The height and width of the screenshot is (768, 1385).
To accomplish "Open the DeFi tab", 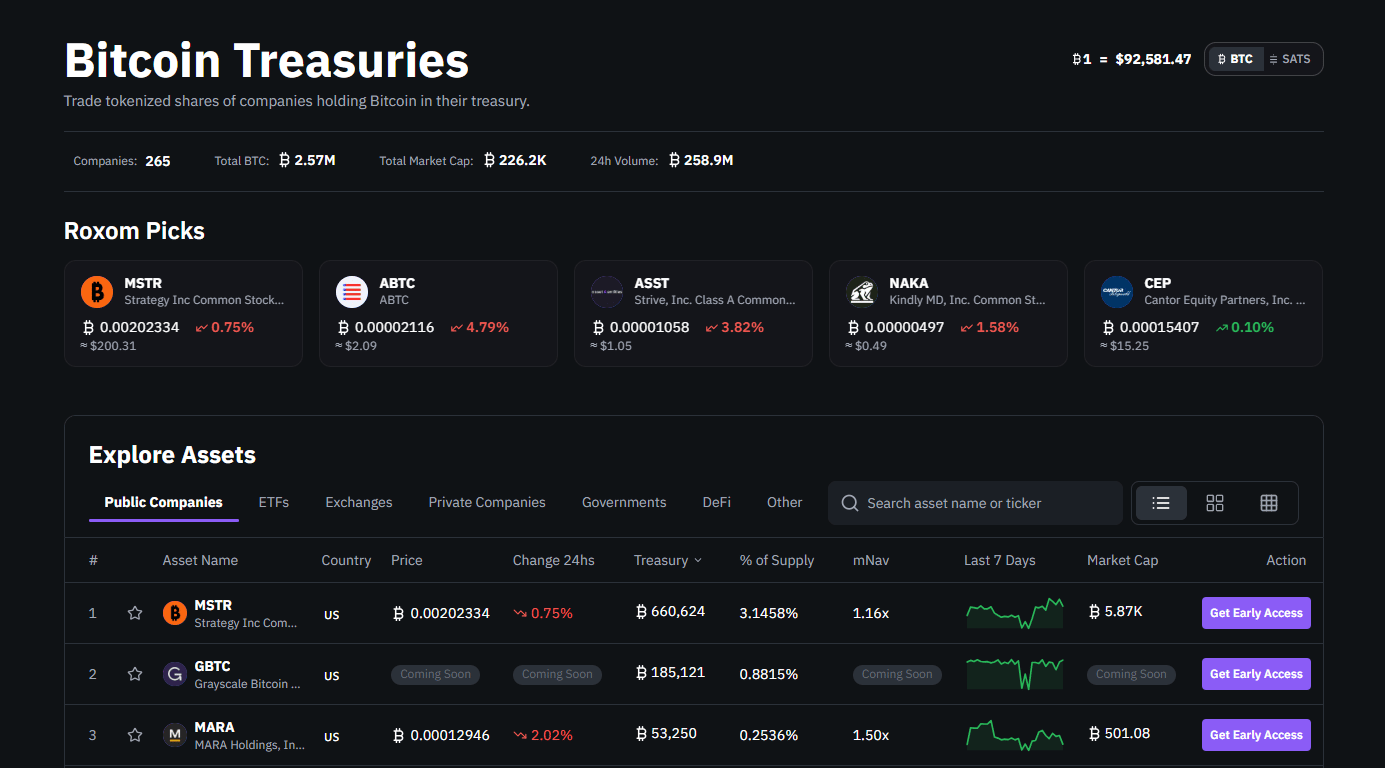I will 717,502.
